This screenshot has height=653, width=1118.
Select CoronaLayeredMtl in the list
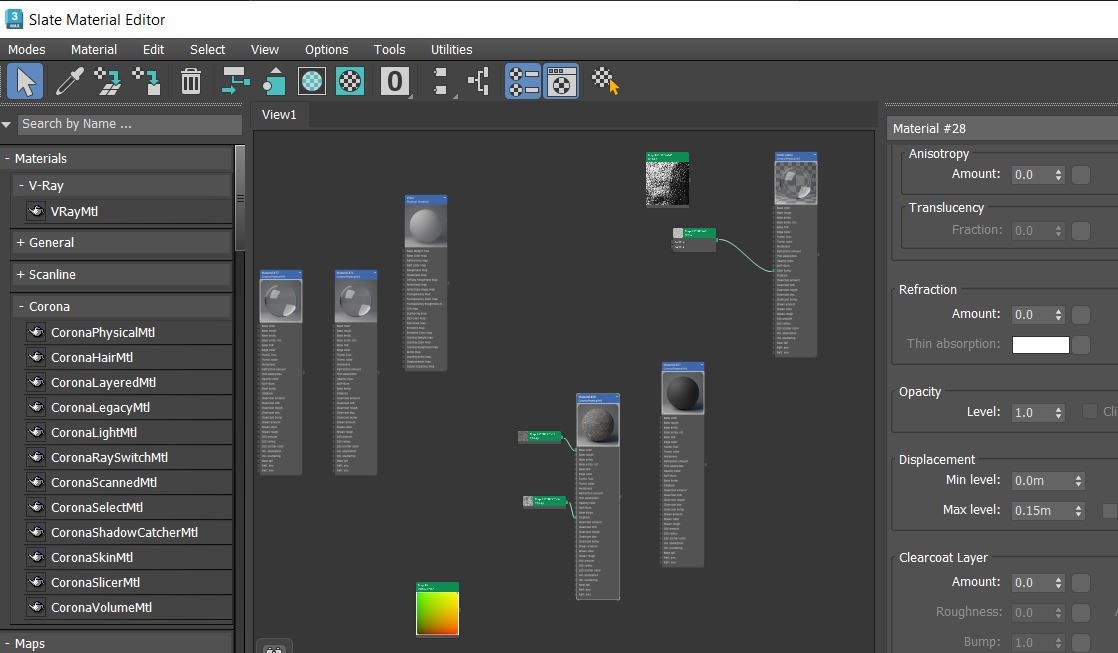tap(129, 382)
